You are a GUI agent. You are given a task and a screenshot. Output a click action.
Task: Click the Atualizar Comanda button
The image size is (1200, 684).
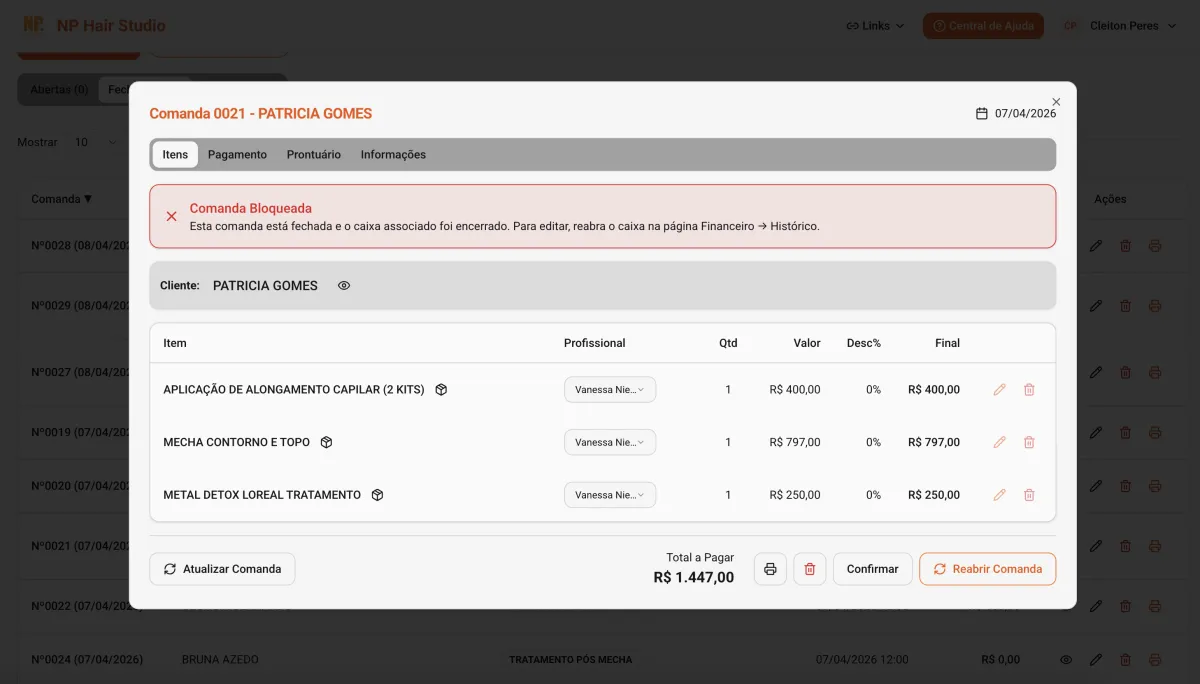[221, 568]
